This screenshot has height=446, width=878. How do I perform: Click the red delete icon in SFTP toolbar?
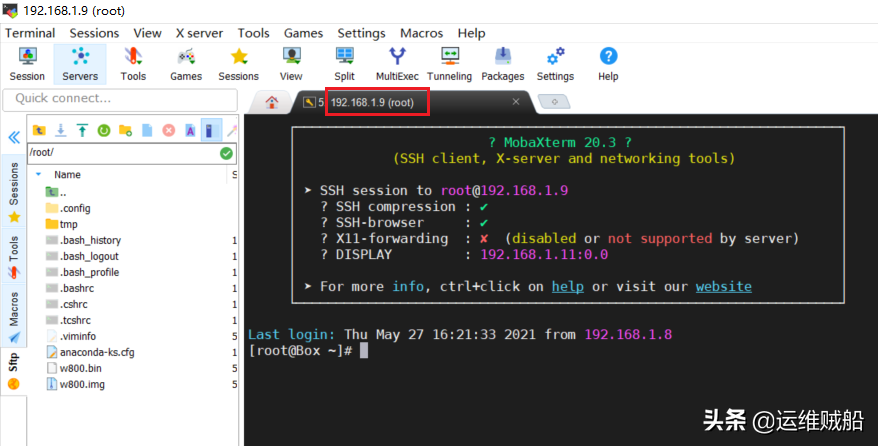tap(169, 130)
